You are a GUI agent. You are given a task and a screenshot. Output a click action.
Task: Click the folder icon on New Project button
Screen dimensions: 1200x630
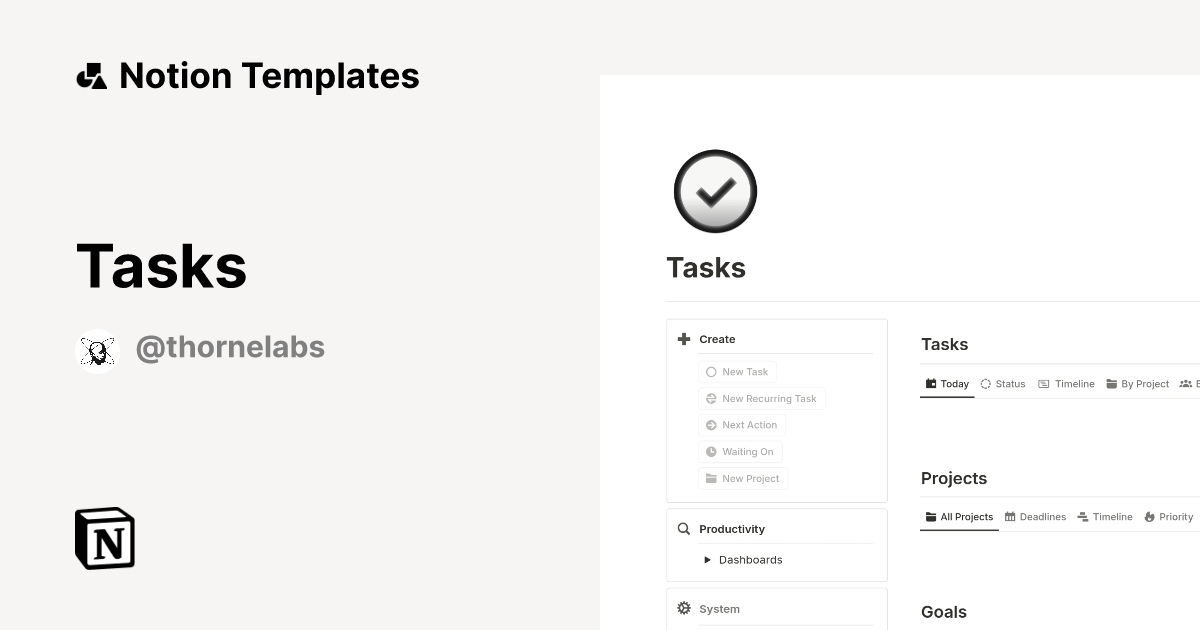pos(710,478)
